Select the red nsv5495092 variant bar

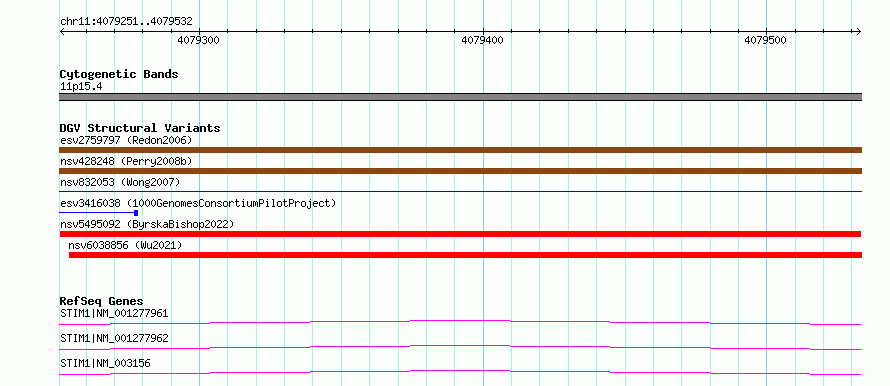coord(460,234)
